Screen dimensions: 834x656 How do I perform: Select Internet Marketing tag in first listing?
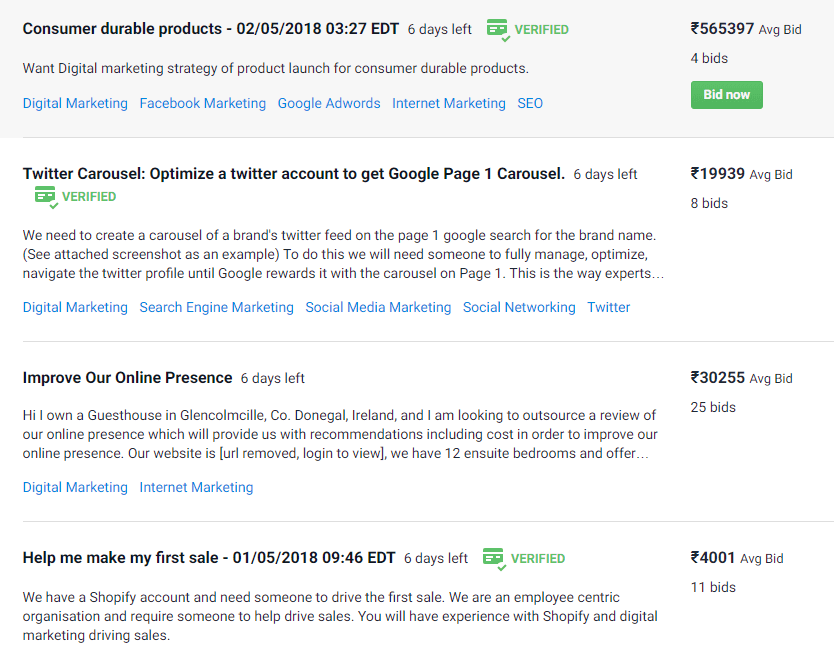449,103
